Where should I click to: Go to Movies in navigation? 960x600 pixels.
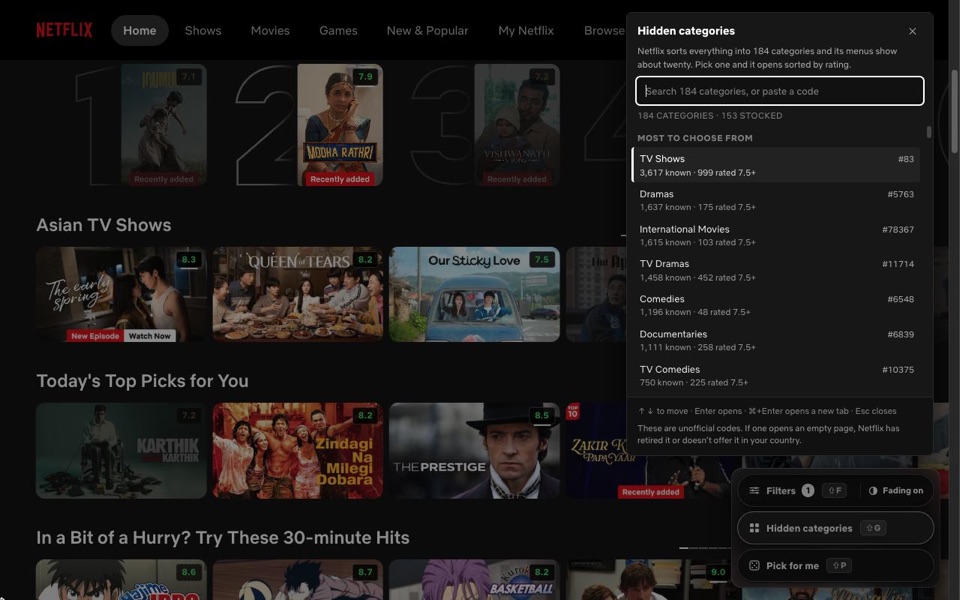270,31
